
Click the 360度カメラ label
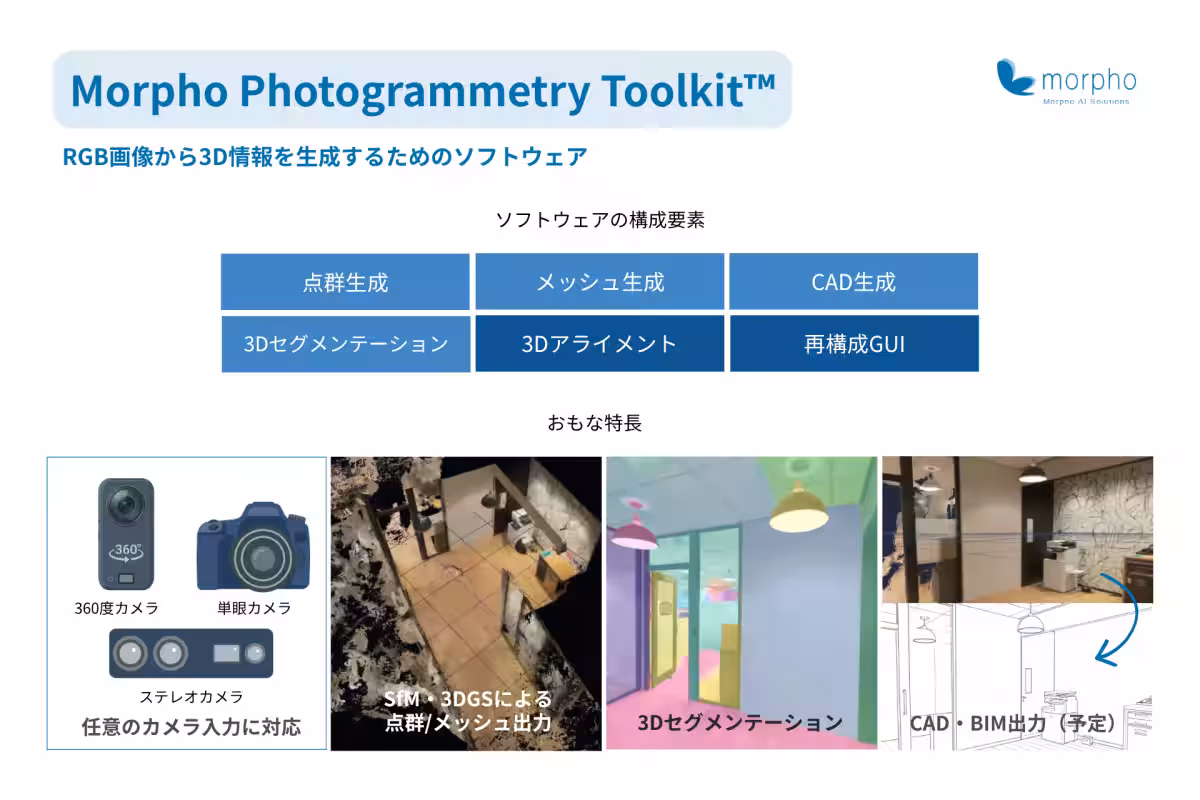(x=116, y=608)
